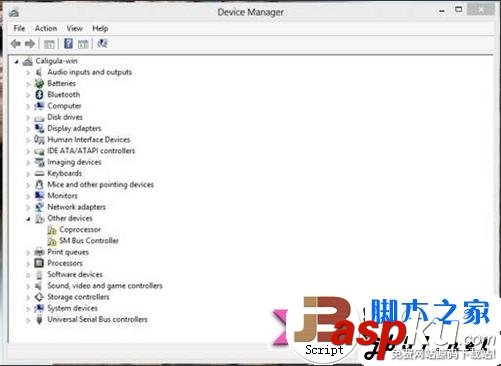Click the Imaging devices icon
Image resolution: width=501 pixels, height=366 pixels.
pos(39,162)
